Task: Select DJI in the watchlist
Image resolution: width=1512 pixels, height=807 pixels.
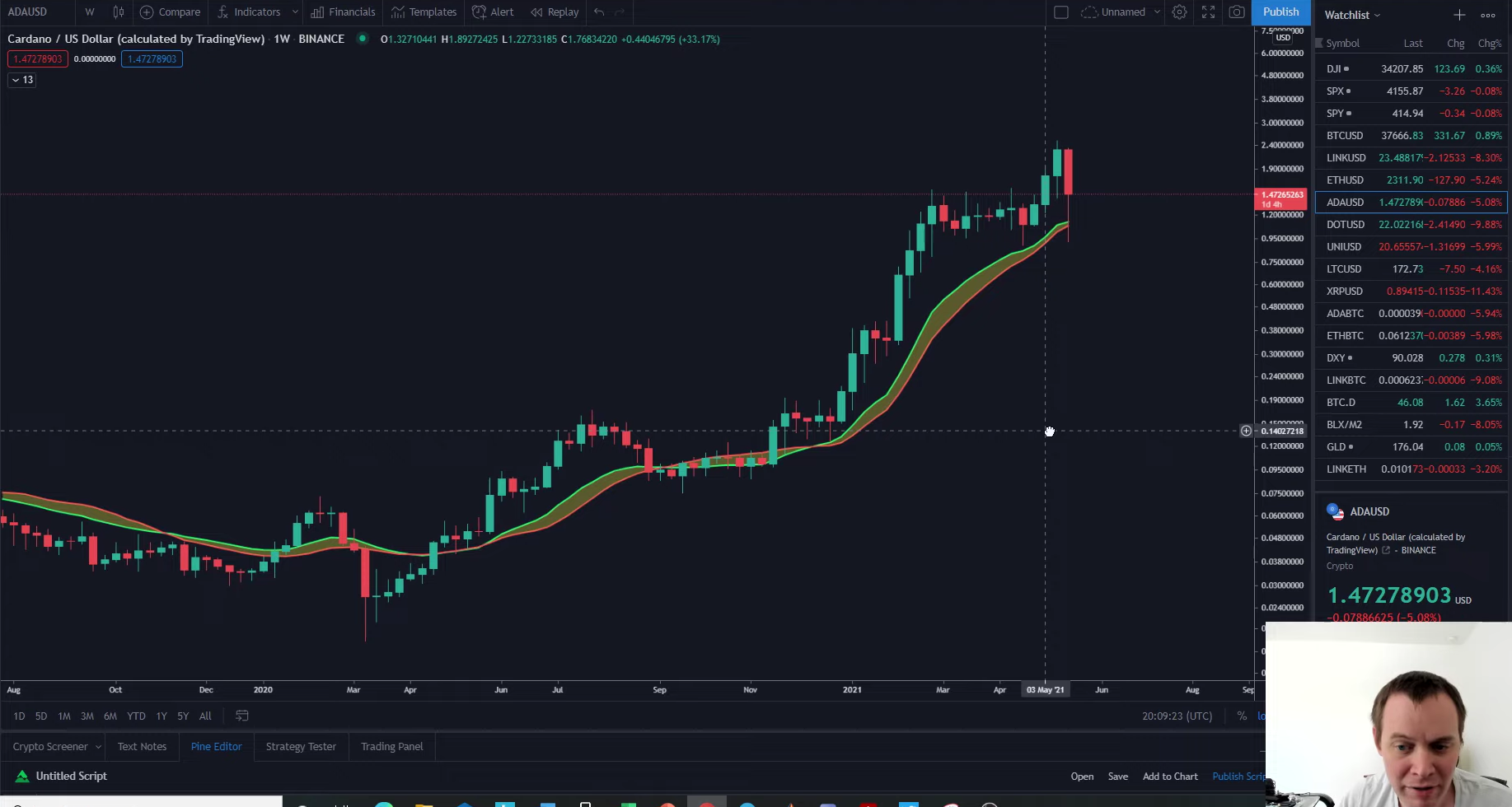Action: pos(1412,68)
